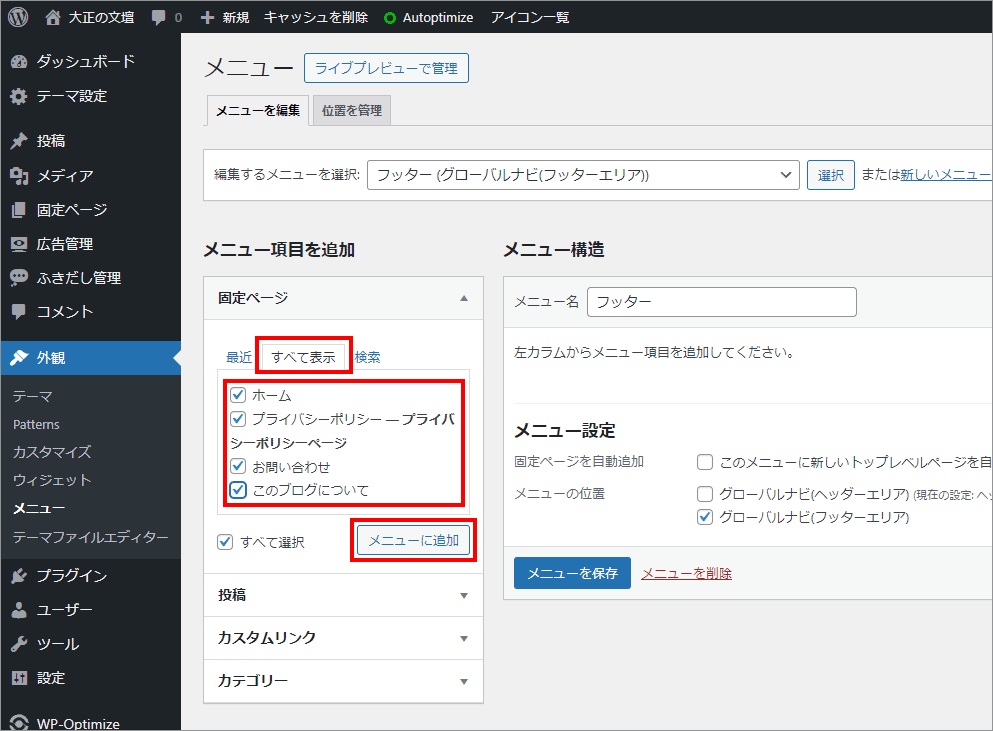Open the Patterns submenu item

(x=36, y=424)
